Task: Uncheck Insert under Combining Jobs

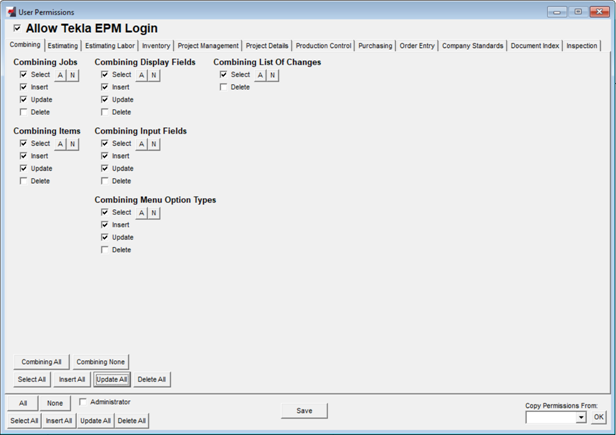Action: tap(23, 87)
